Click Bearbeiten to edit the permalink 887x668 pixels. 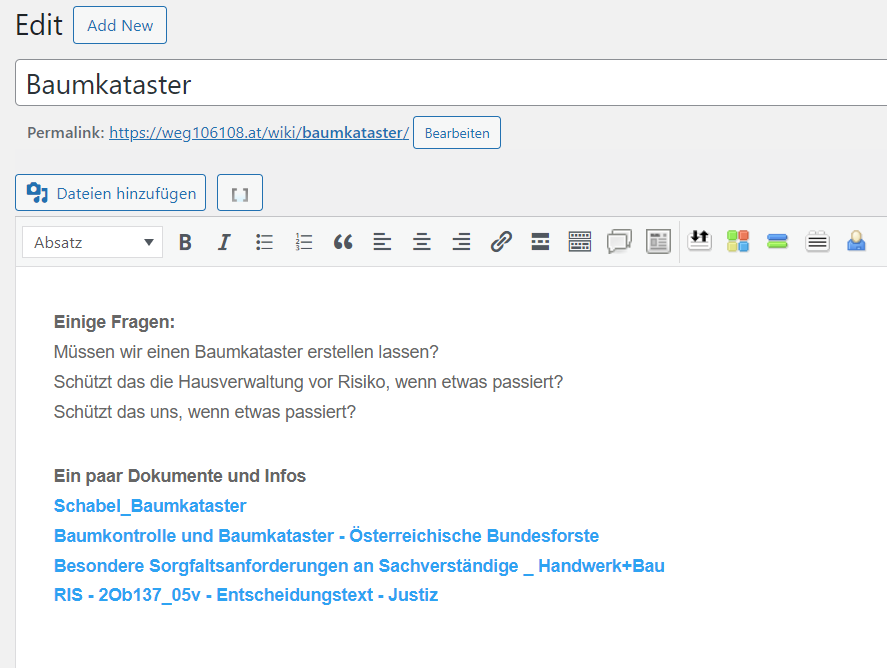click(457, 133)
